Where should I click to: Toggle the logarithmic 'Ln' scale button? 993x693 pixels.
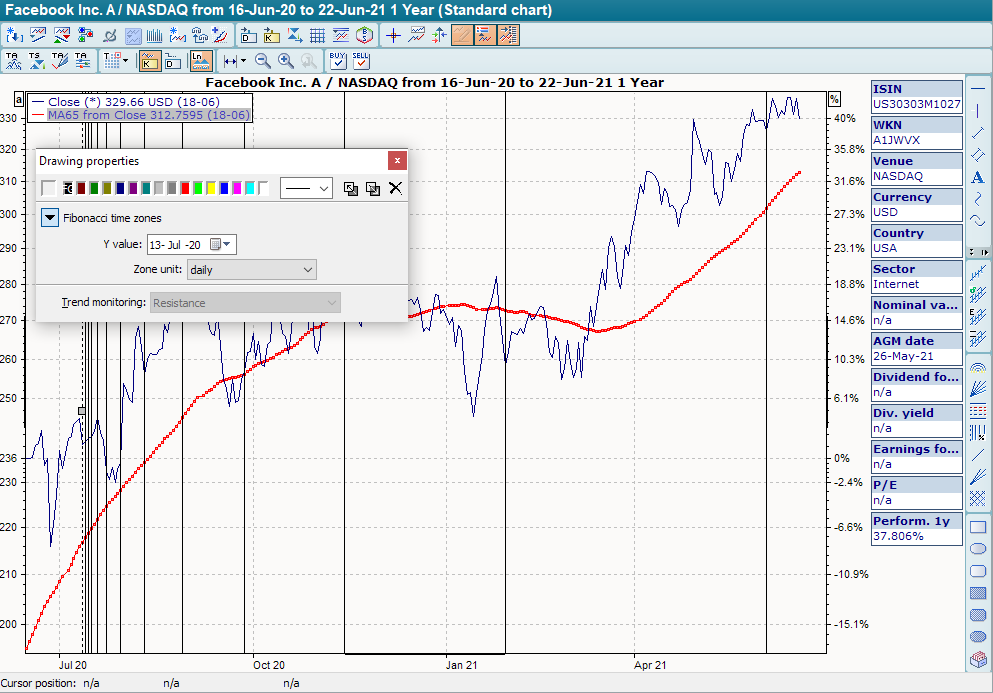(201, 61)
